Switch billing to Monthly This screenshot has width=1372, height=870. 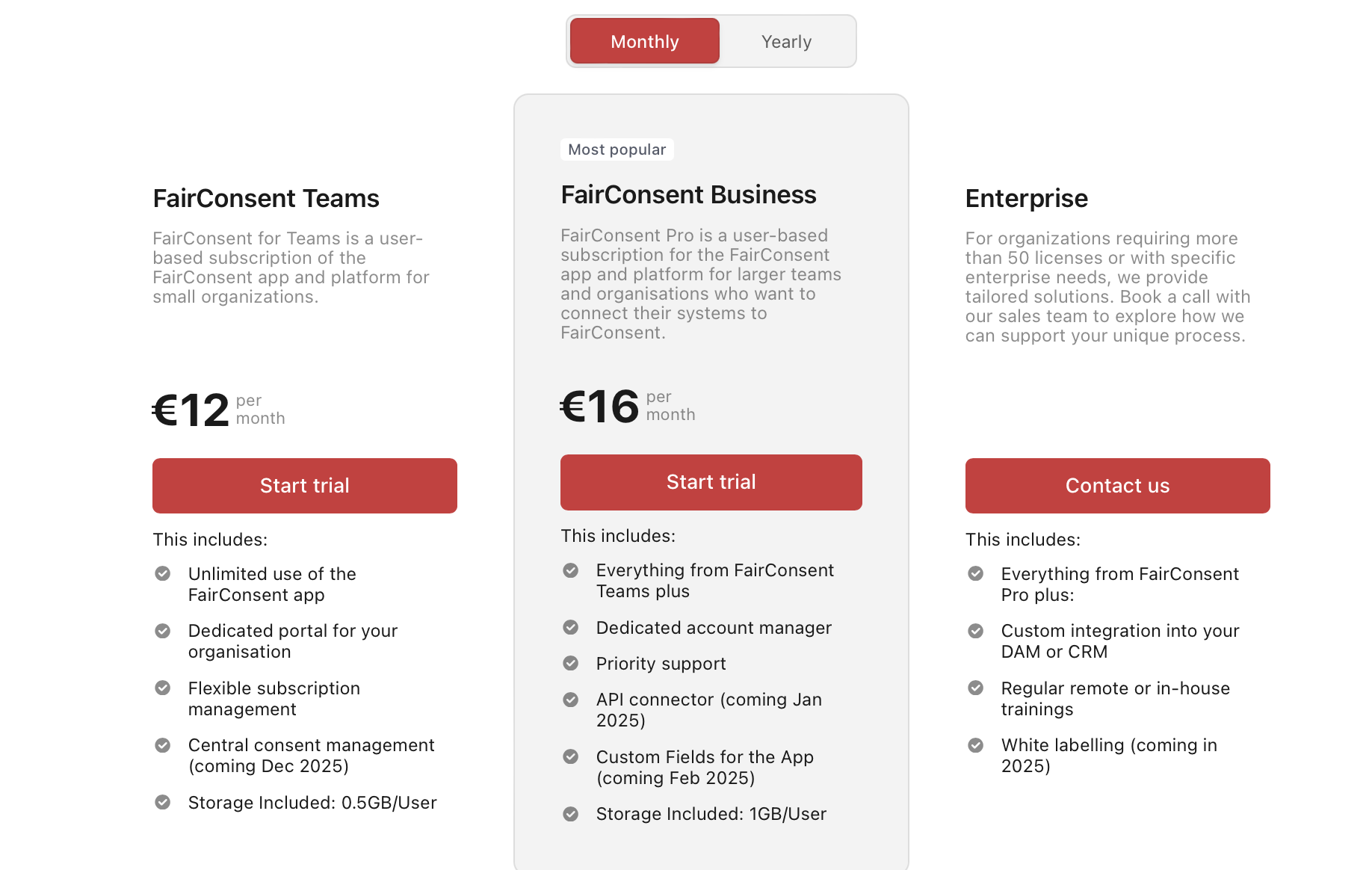644,41
